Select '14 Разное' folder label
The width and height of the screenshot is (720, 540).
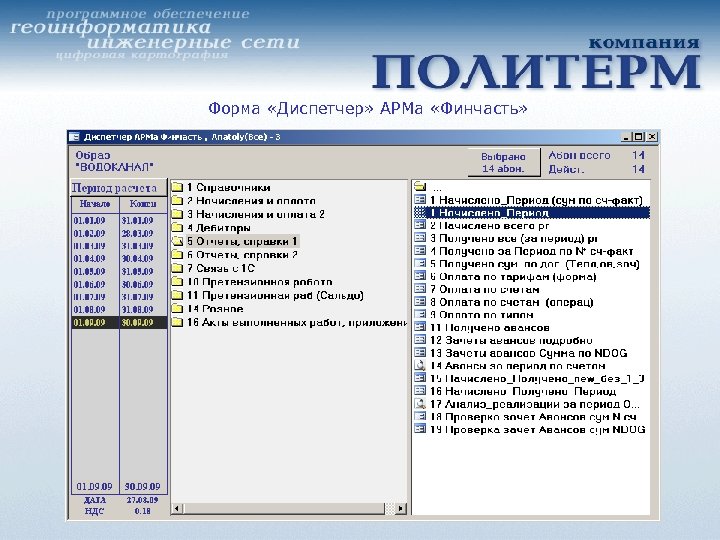215,309
